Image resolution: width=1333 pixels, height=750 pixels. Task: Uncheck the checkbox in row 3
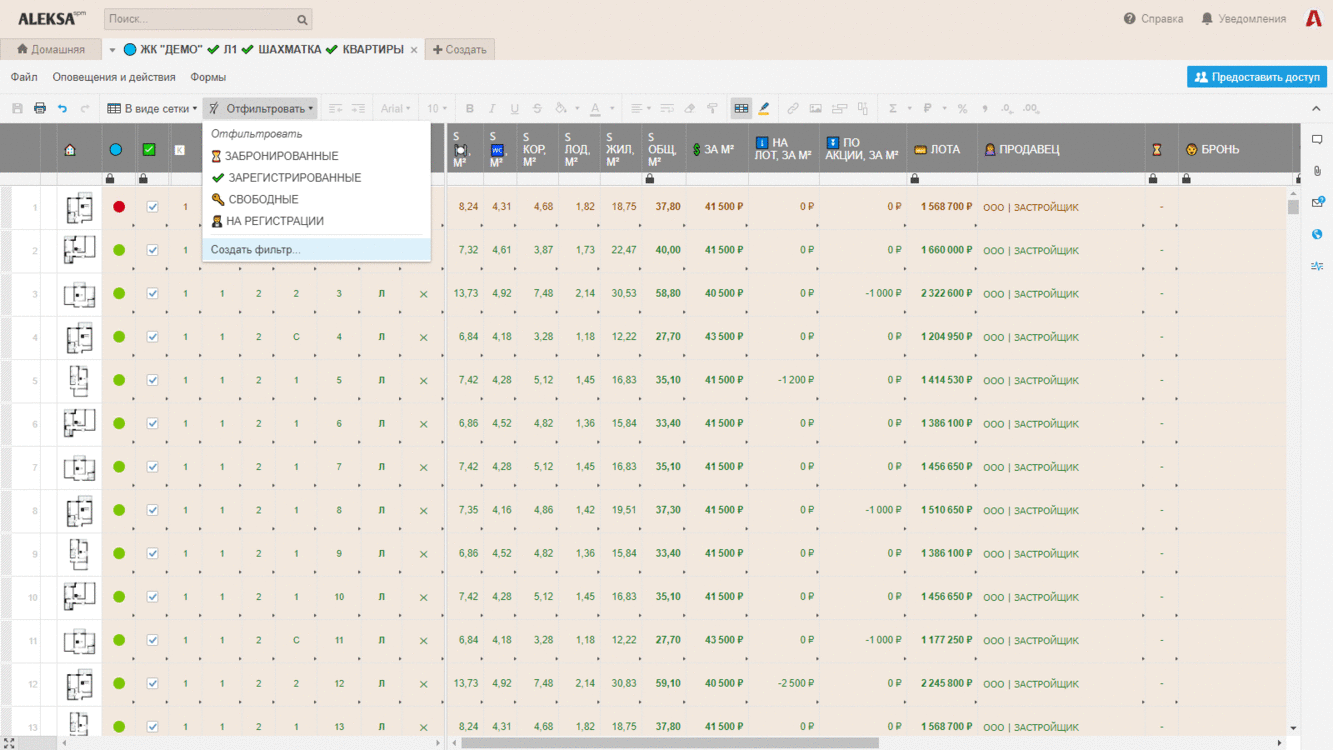pyautogui.click(x=152, y=294)
